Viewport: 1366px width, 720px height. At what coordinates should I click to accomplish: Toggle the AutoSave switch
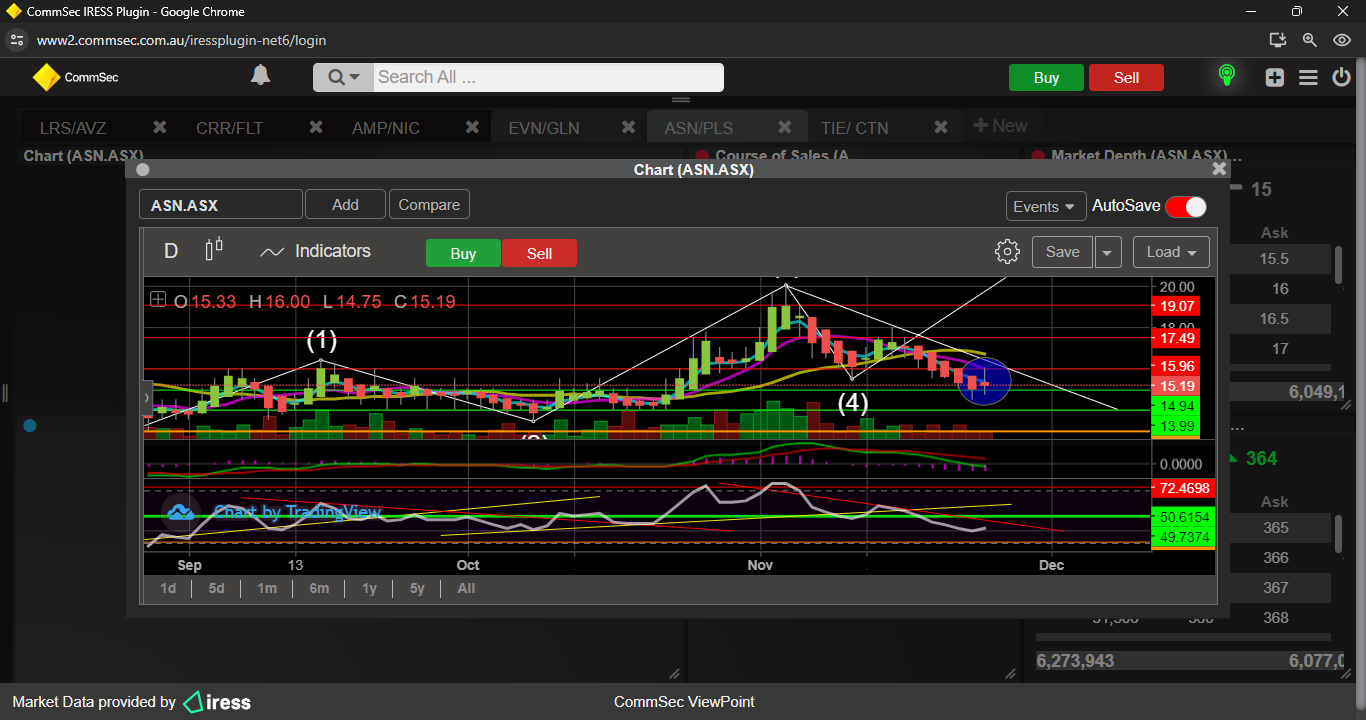pyautogui.click(x=1185, y=206)
